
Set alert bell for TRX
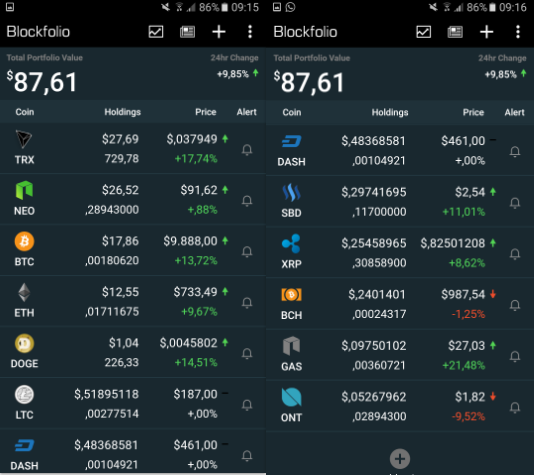coord(247,149)
